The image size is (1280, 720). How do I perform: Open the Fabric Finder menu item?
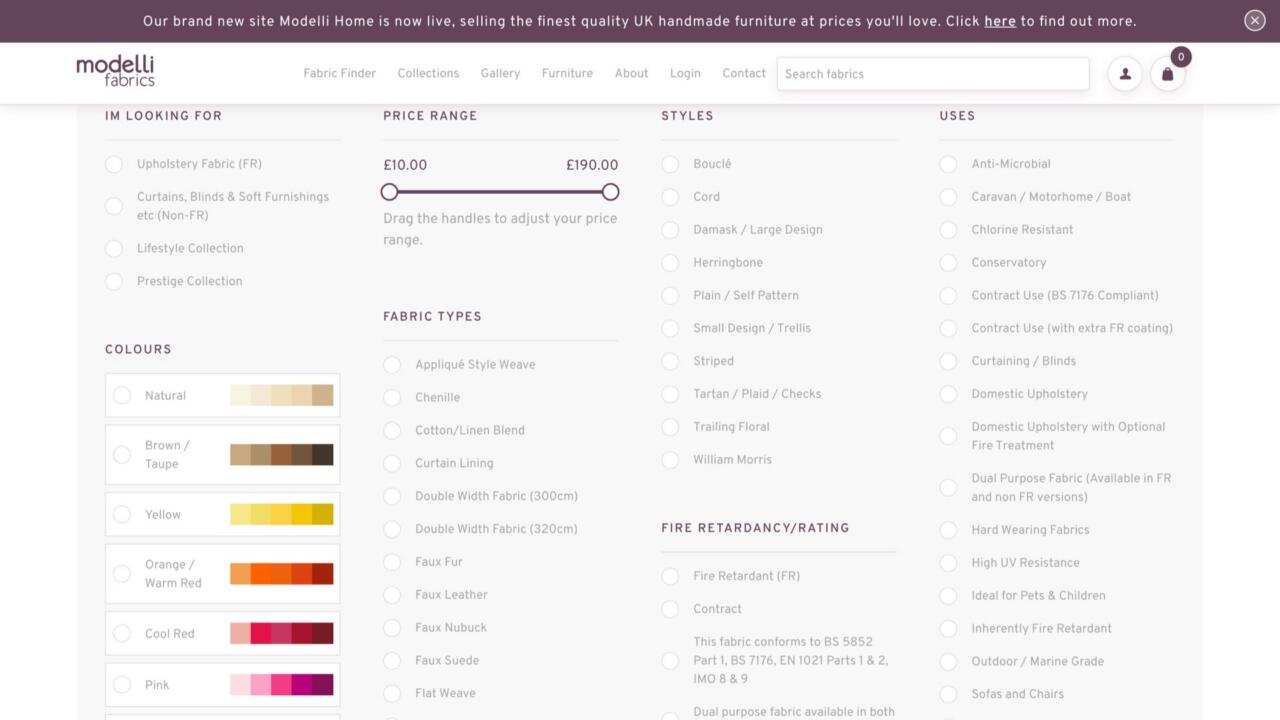340,73
